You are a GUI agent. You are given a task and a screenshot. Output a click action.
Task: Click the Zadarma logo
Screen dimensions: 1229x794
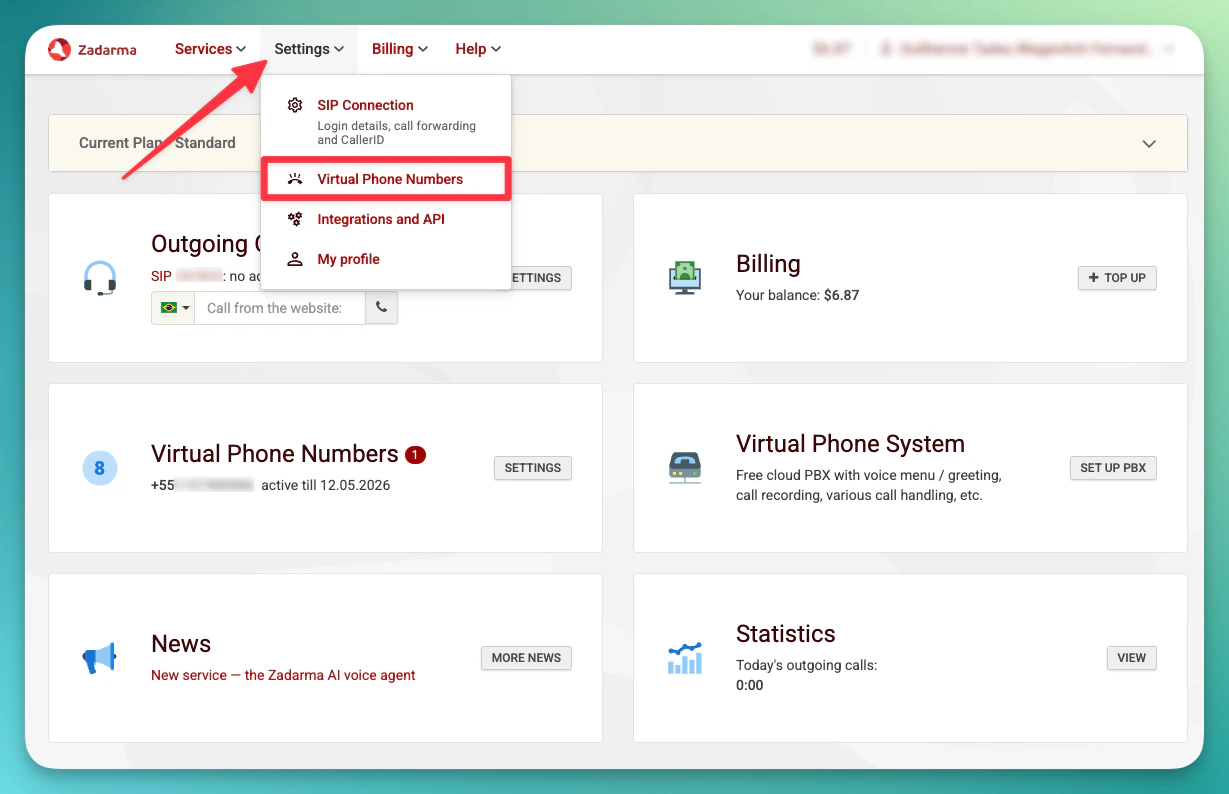tap(91, 48)
